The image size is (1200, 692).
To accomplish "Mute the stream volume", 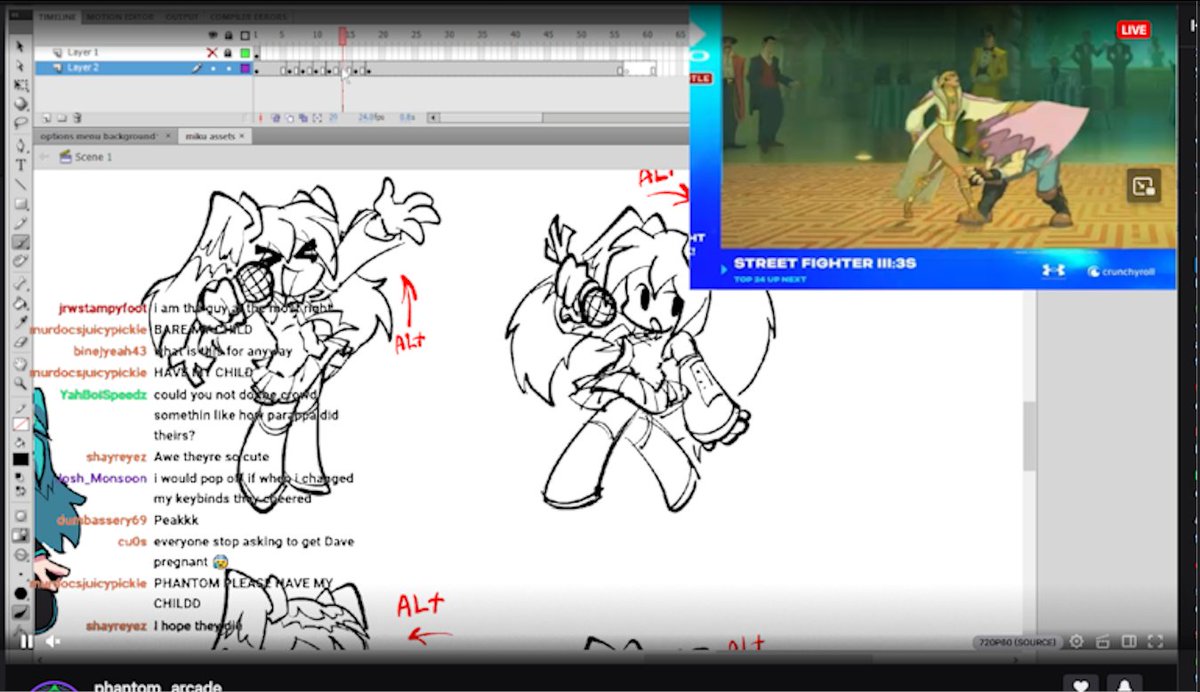I will point(53,641).
